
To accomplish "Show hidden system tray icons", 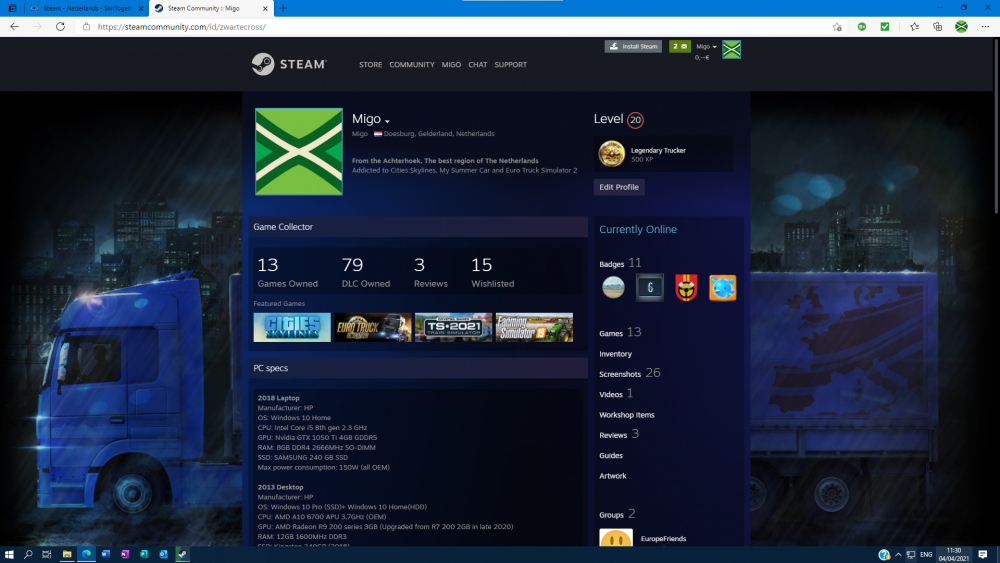I will tap(898, 555).
